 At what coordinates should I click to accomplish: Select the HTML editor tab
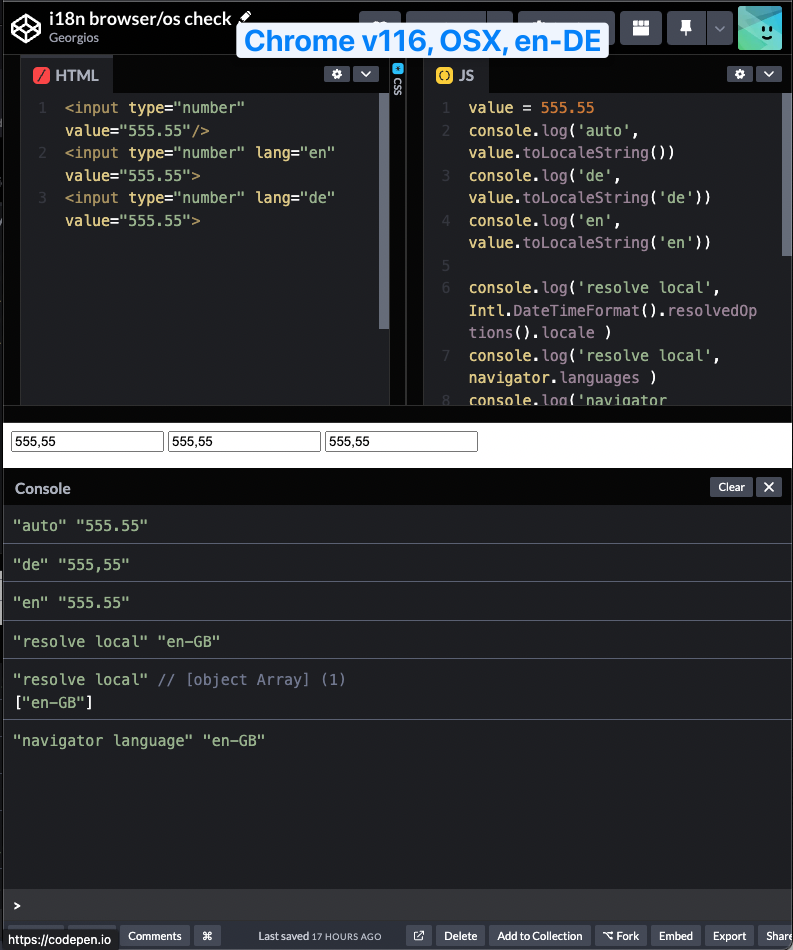tap(66, 75)
